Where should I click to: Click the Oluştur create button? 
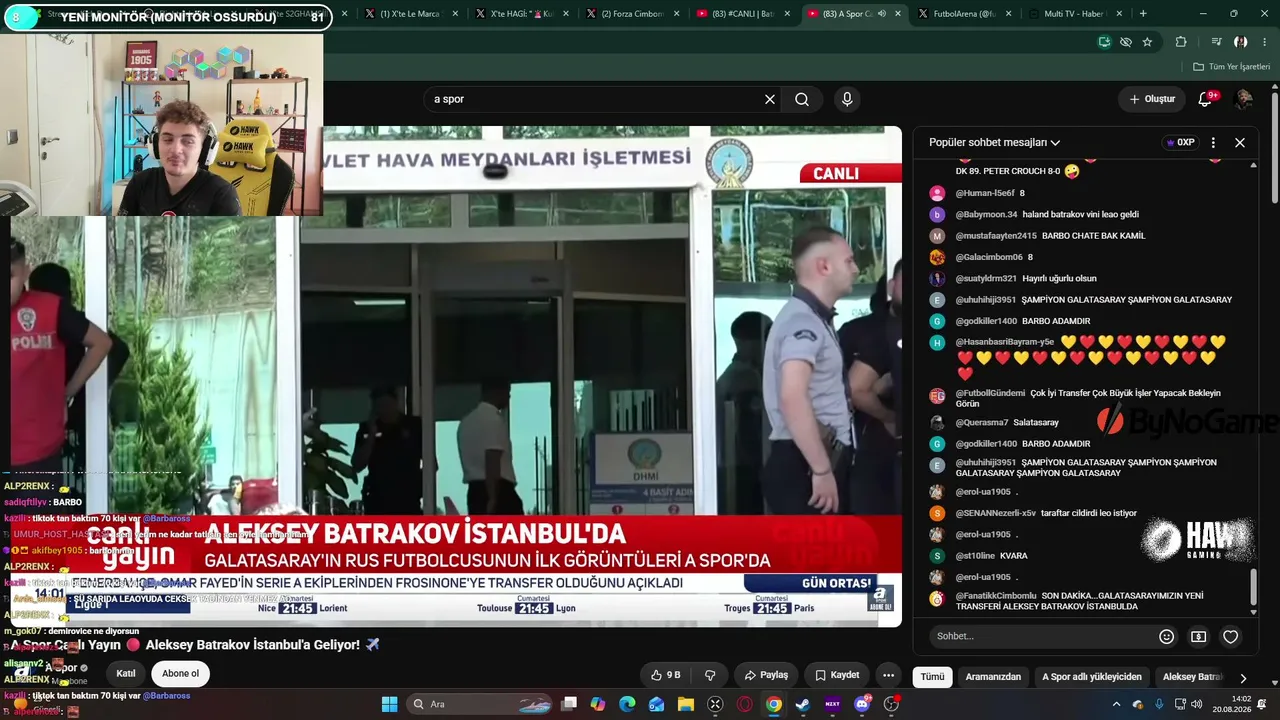pyautogui.click(x=1152, y=99)
